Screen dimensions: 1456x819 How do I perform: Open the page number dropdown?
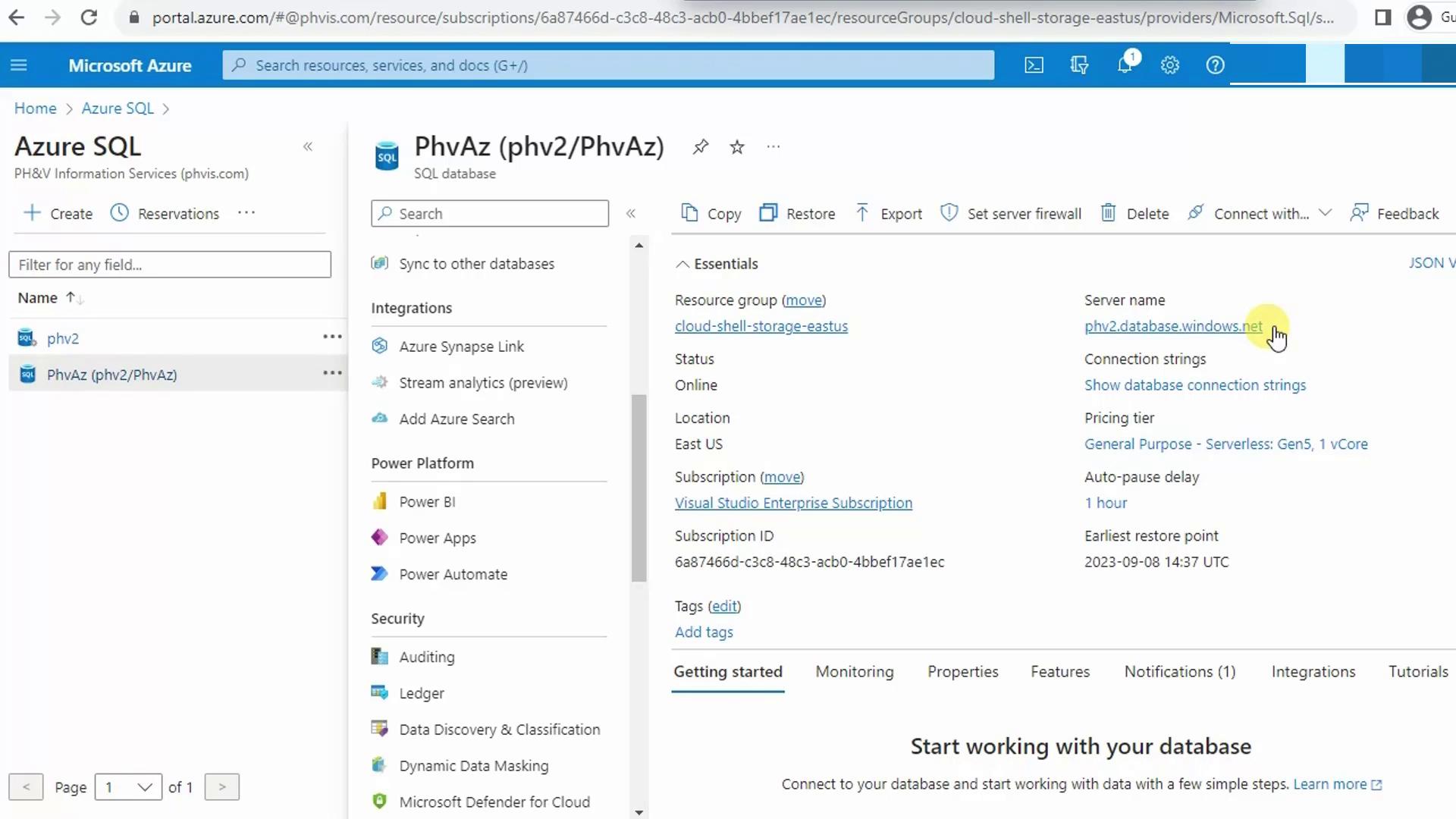(128, 787)
